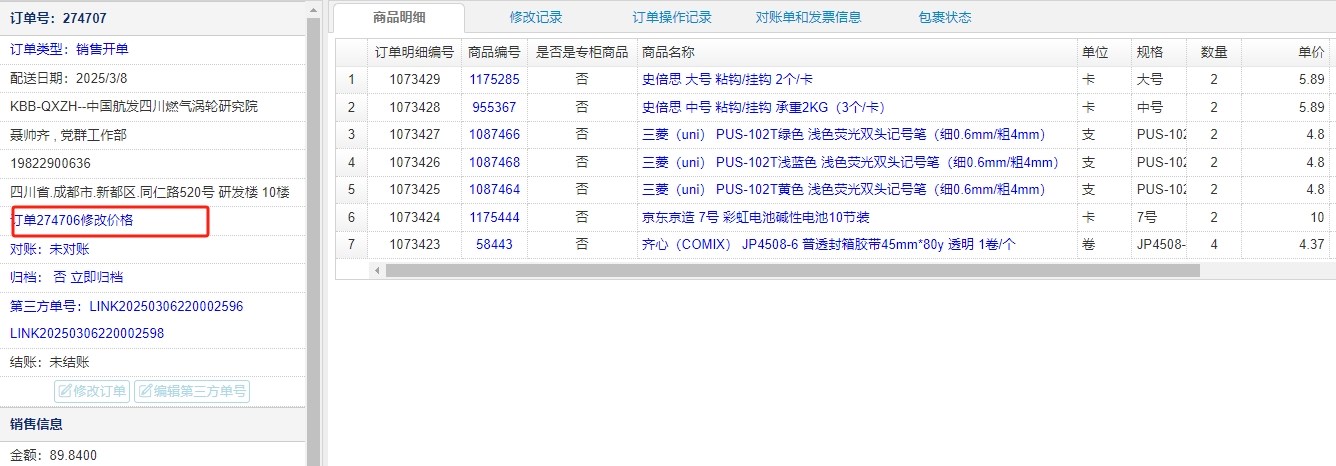1336x466 pixels.
Task: Select order detail cell 1073423
Action: 414,244
